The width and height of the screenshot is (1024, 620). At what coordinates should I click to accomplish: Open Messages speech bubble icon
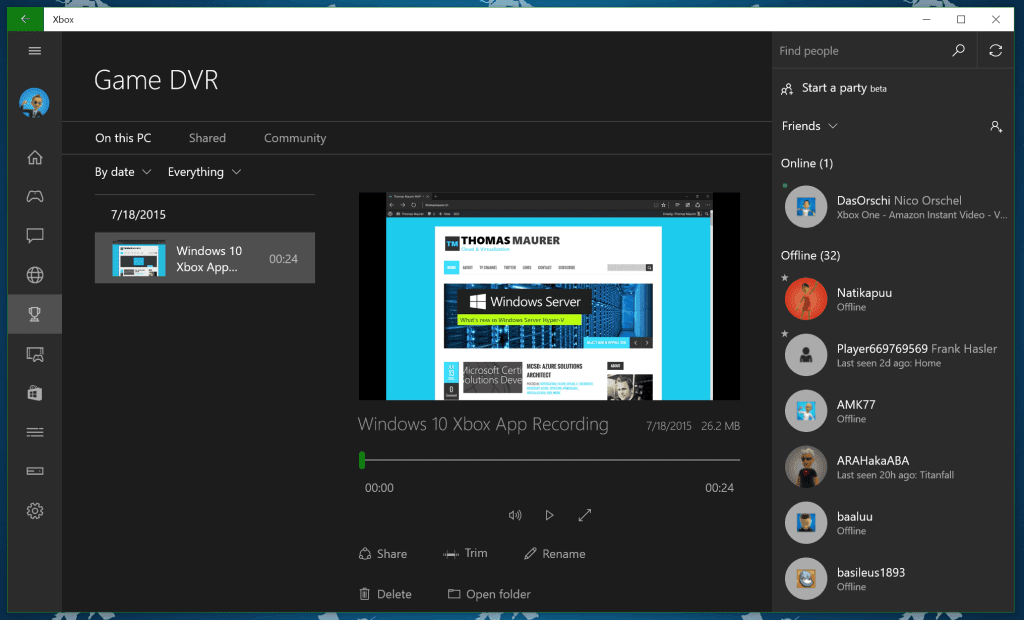coord(35,235)
